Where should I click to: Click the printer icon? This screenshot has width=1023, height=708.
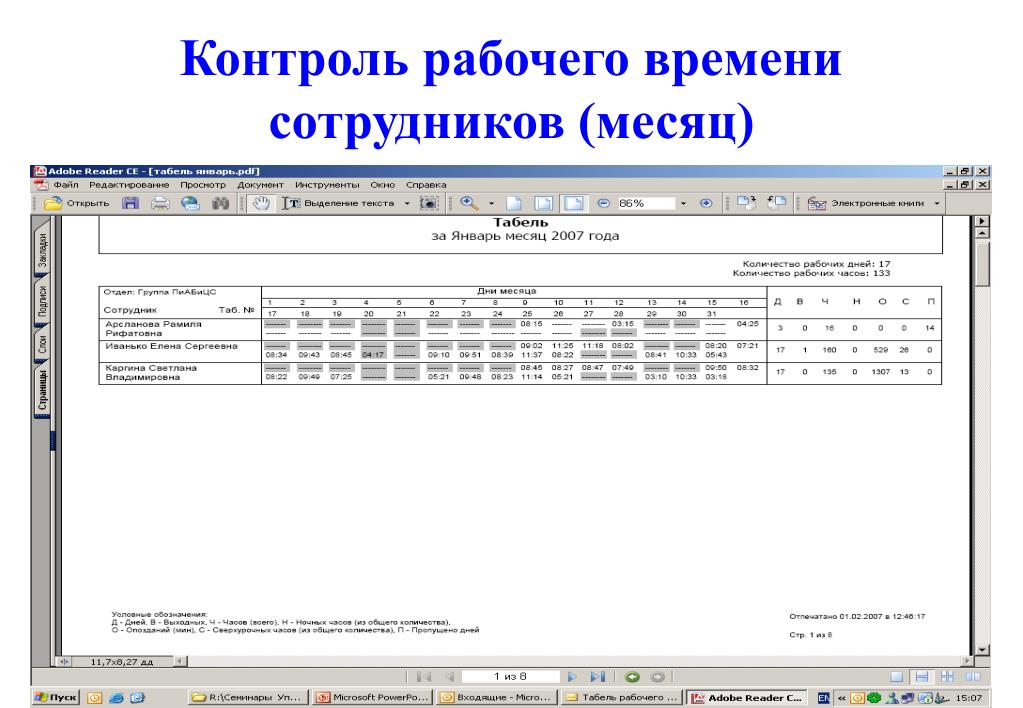tap(160, 203)
